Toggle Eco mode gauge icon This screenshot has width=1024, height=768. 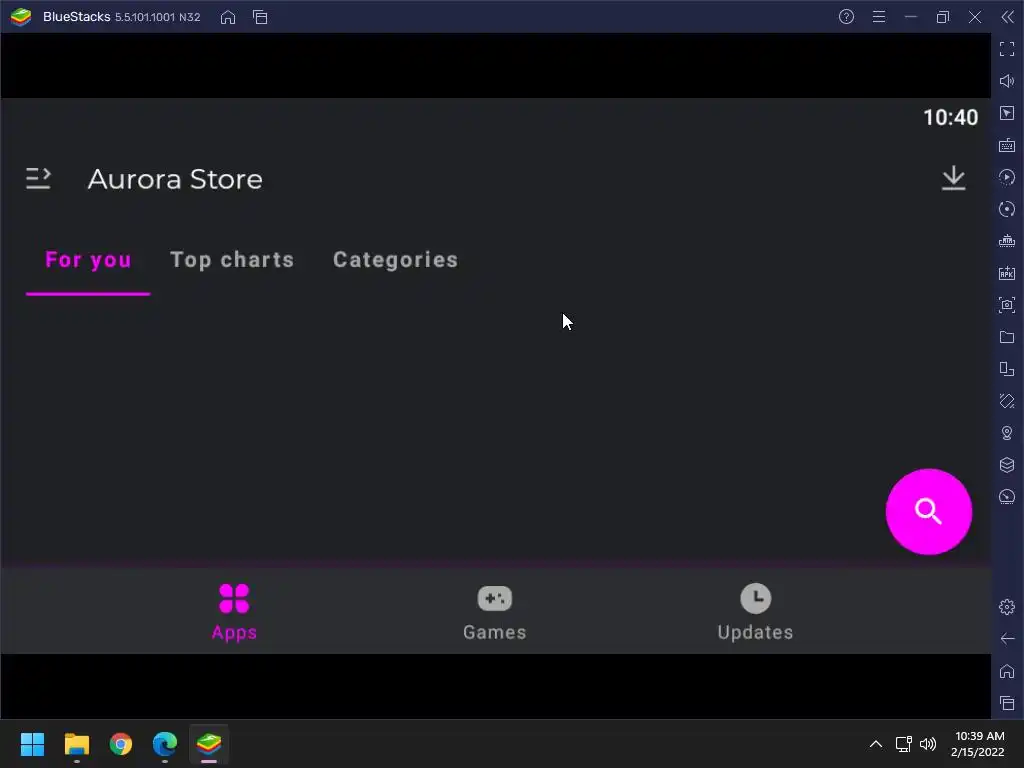[1007, 497]
